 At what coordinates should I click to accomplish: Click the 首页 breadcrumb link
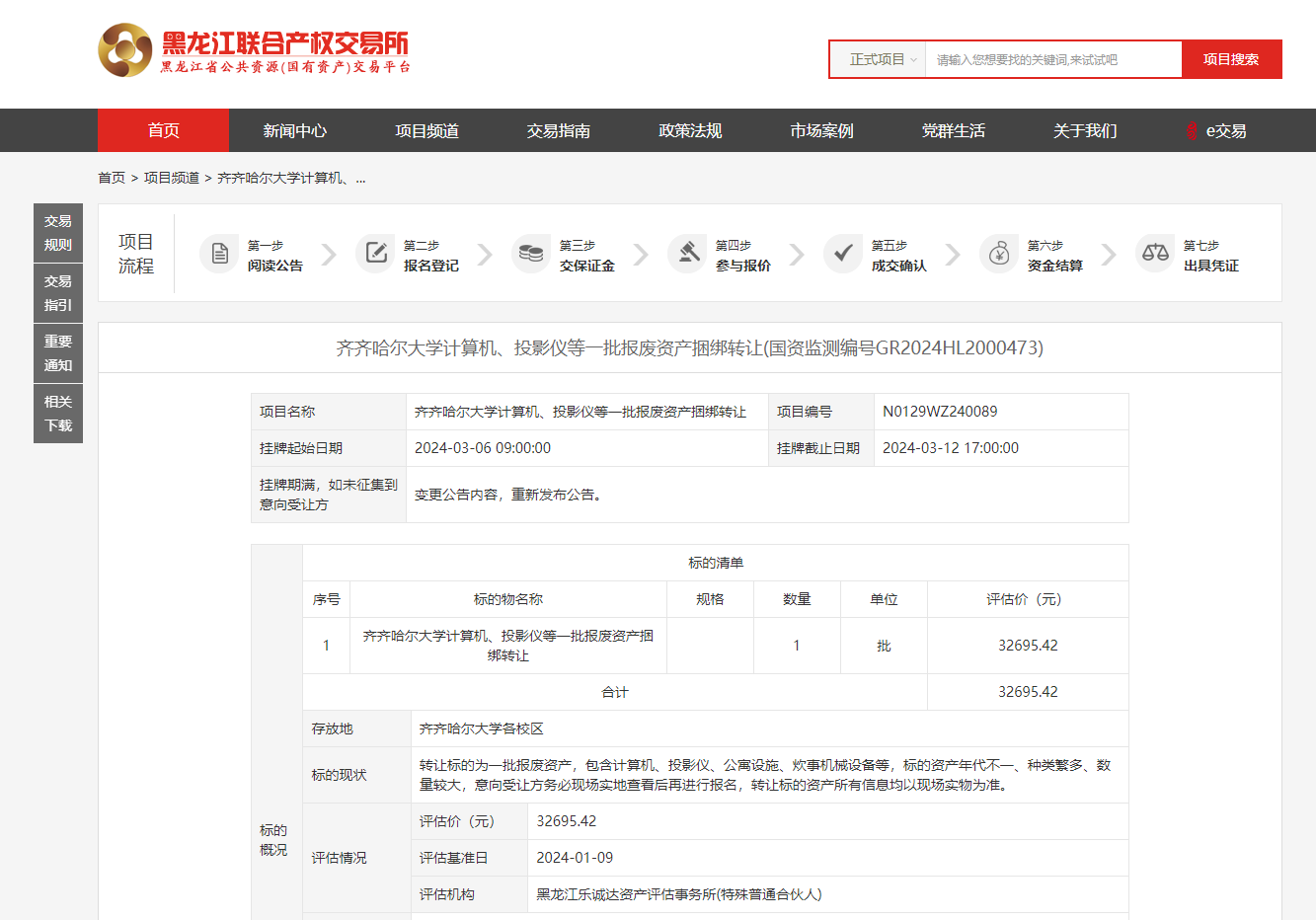(111, 178)
